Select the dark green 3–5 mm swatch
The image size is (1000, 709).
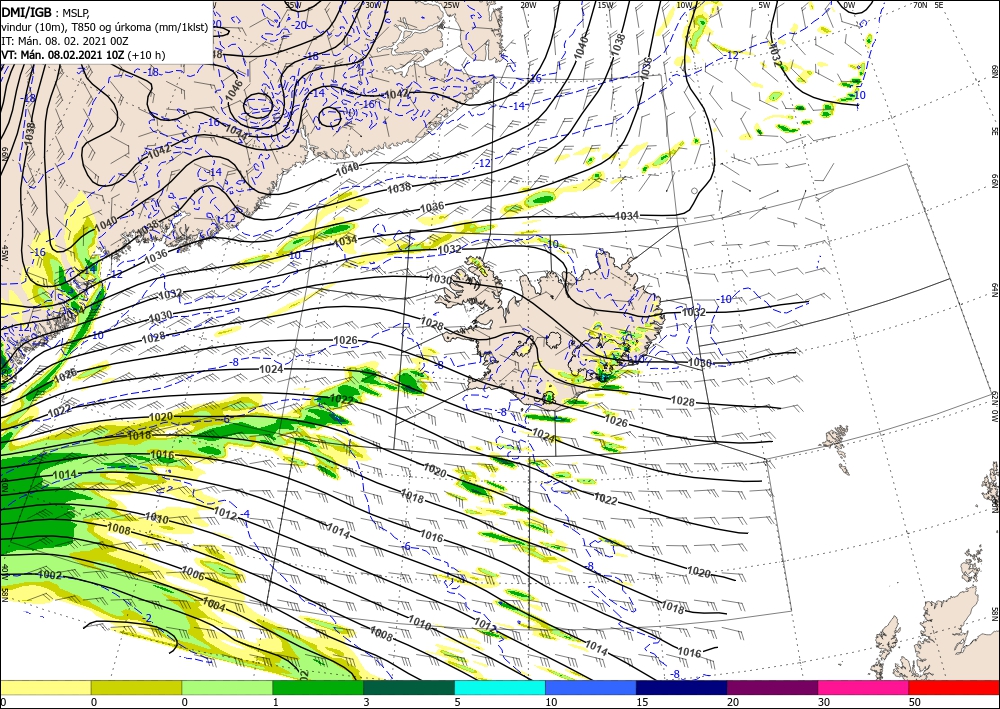[x=409, y=688]
